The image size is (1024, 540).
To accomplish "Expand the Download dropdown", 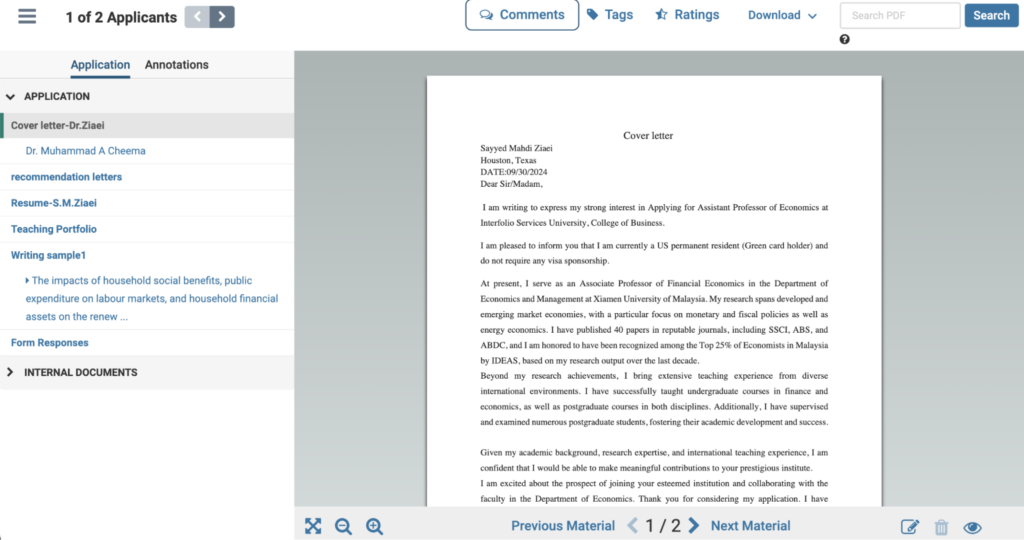I will coord(782,15).
